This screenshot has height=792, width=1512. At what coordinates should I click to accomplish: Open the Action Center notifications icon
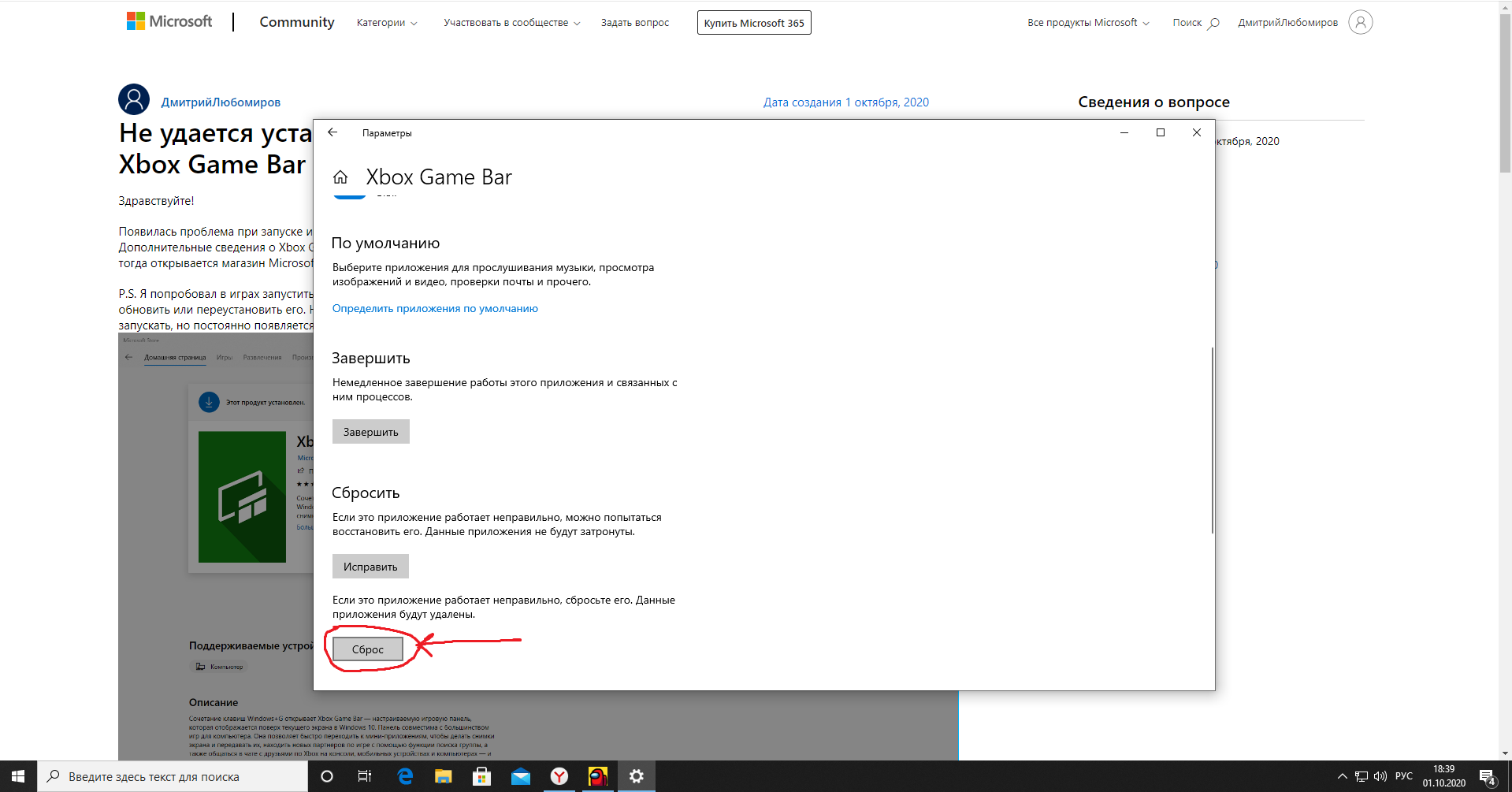[1488, 777]
